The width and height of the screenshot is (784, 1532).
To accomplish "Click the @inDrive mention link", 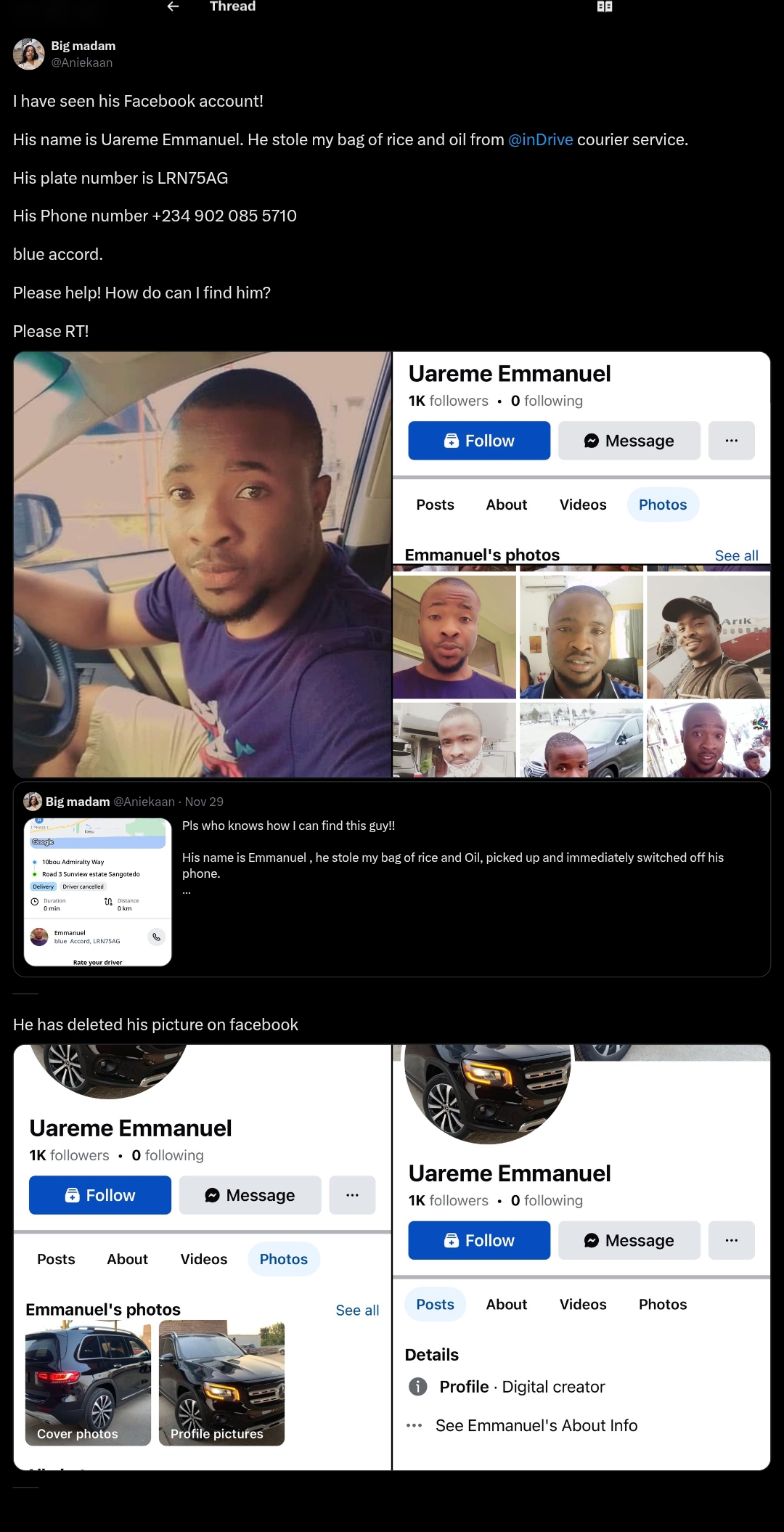I will (x=541, y=139).
